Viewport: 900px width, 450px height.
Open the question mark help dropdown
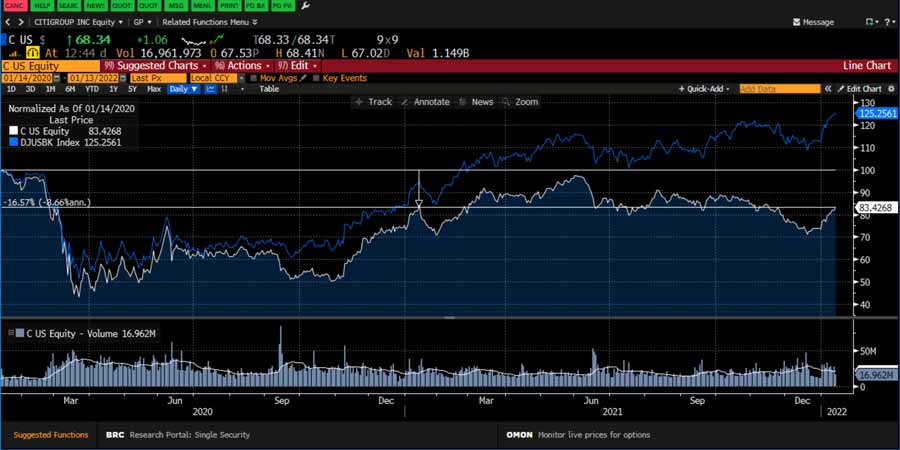[889, 22]
